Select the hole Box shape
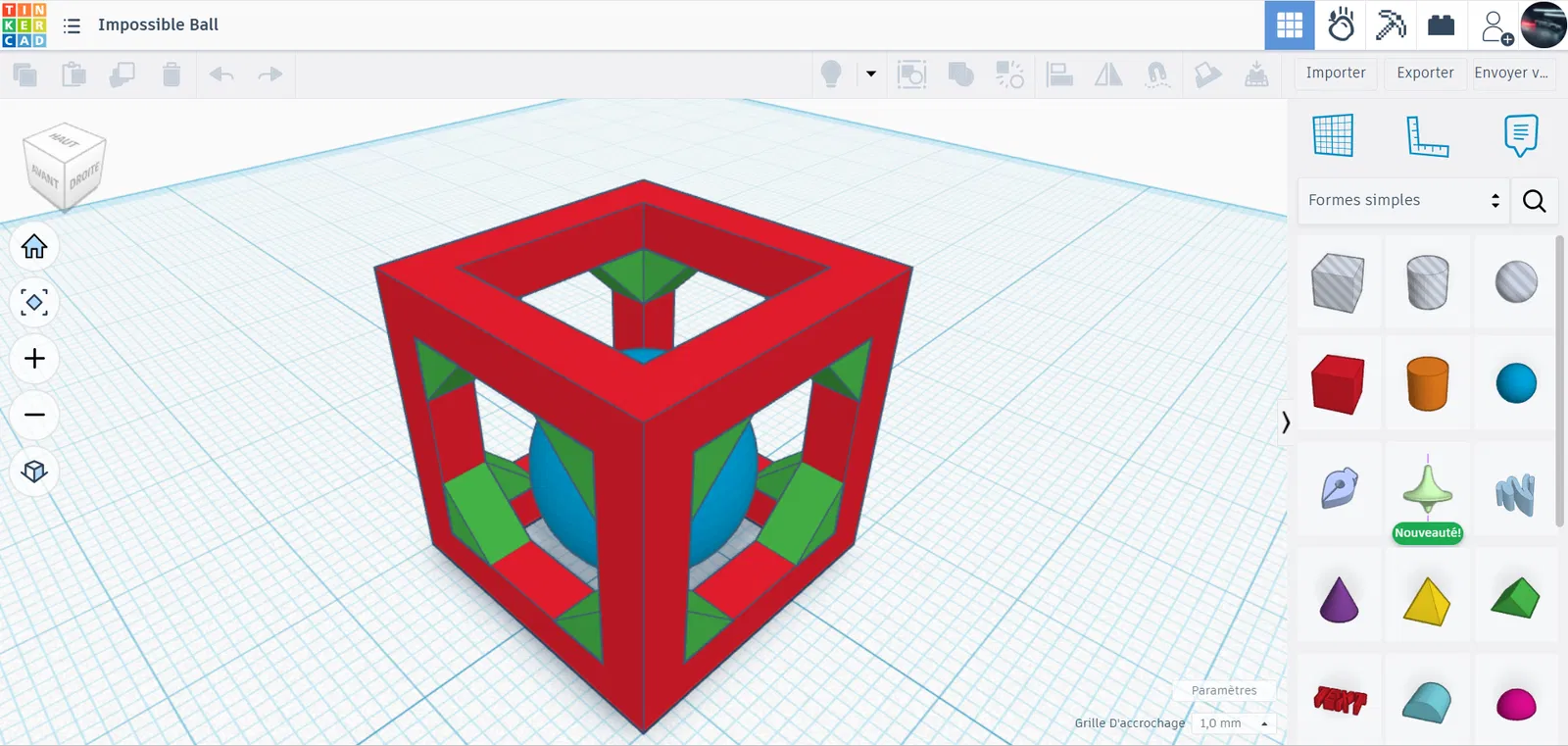Screen dimensions: 1568x746 pyautogui.click(x=1339, y=282)
